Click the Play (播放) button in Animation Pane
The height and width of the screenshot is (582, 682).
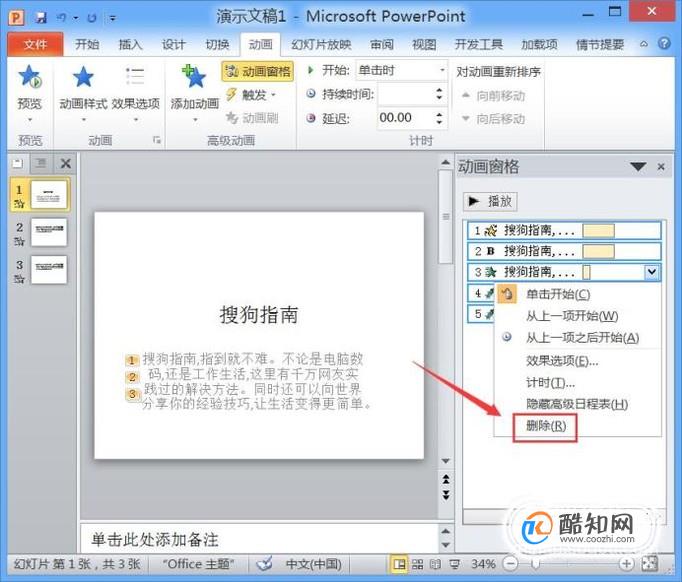[490, 201]
